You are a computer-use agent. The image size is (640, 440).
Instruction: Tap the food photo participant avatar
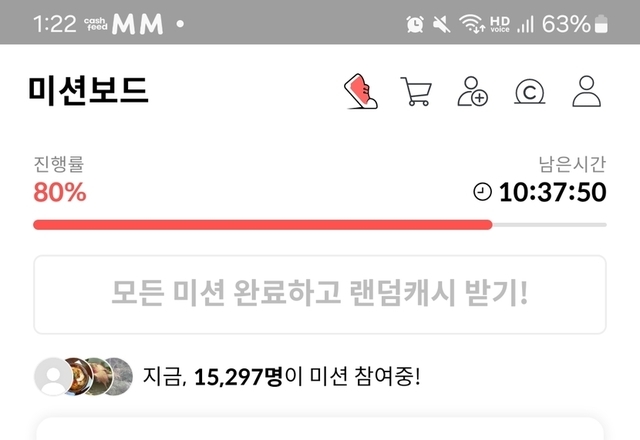point(80,376)
